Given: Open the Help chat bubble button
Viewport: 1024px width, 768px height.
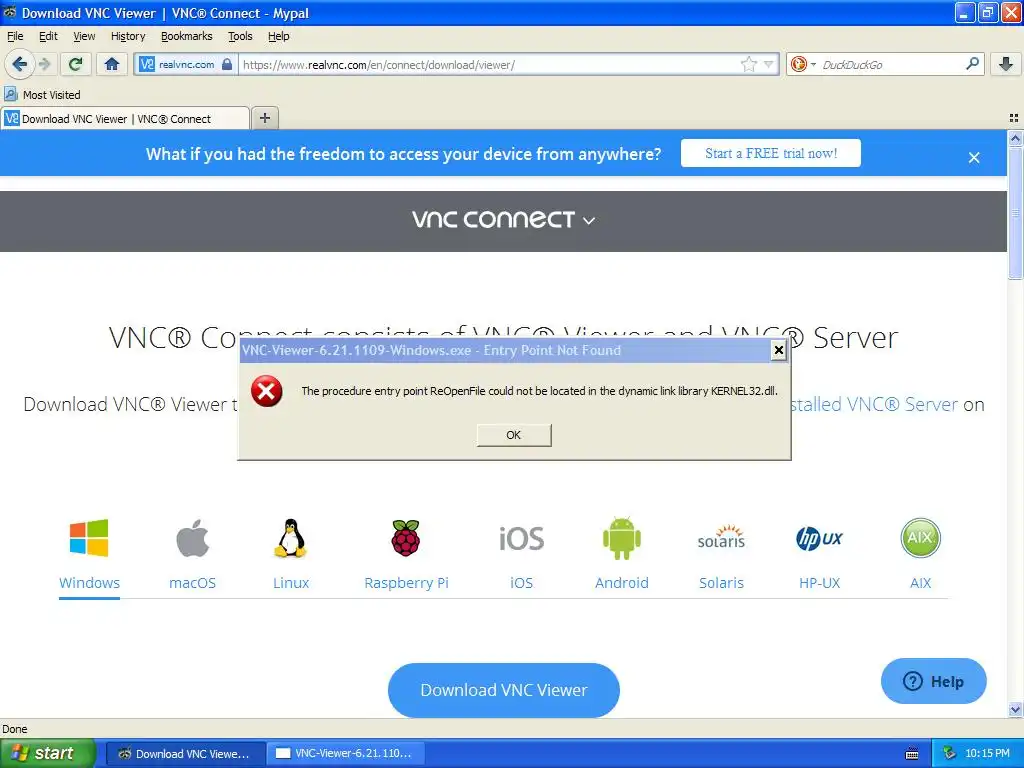Looking at the screenshot, I should (933, 681).
